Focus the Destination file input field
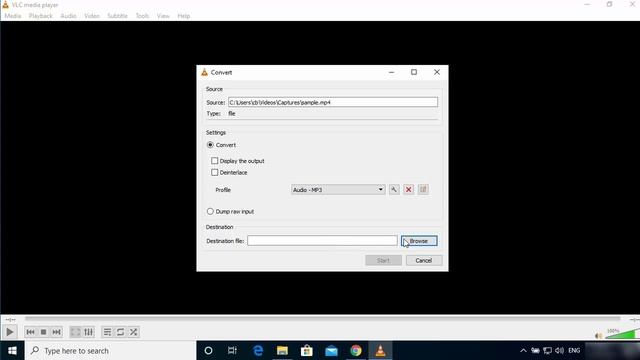Viewport: 640px width, 360px height. point(322,241)
